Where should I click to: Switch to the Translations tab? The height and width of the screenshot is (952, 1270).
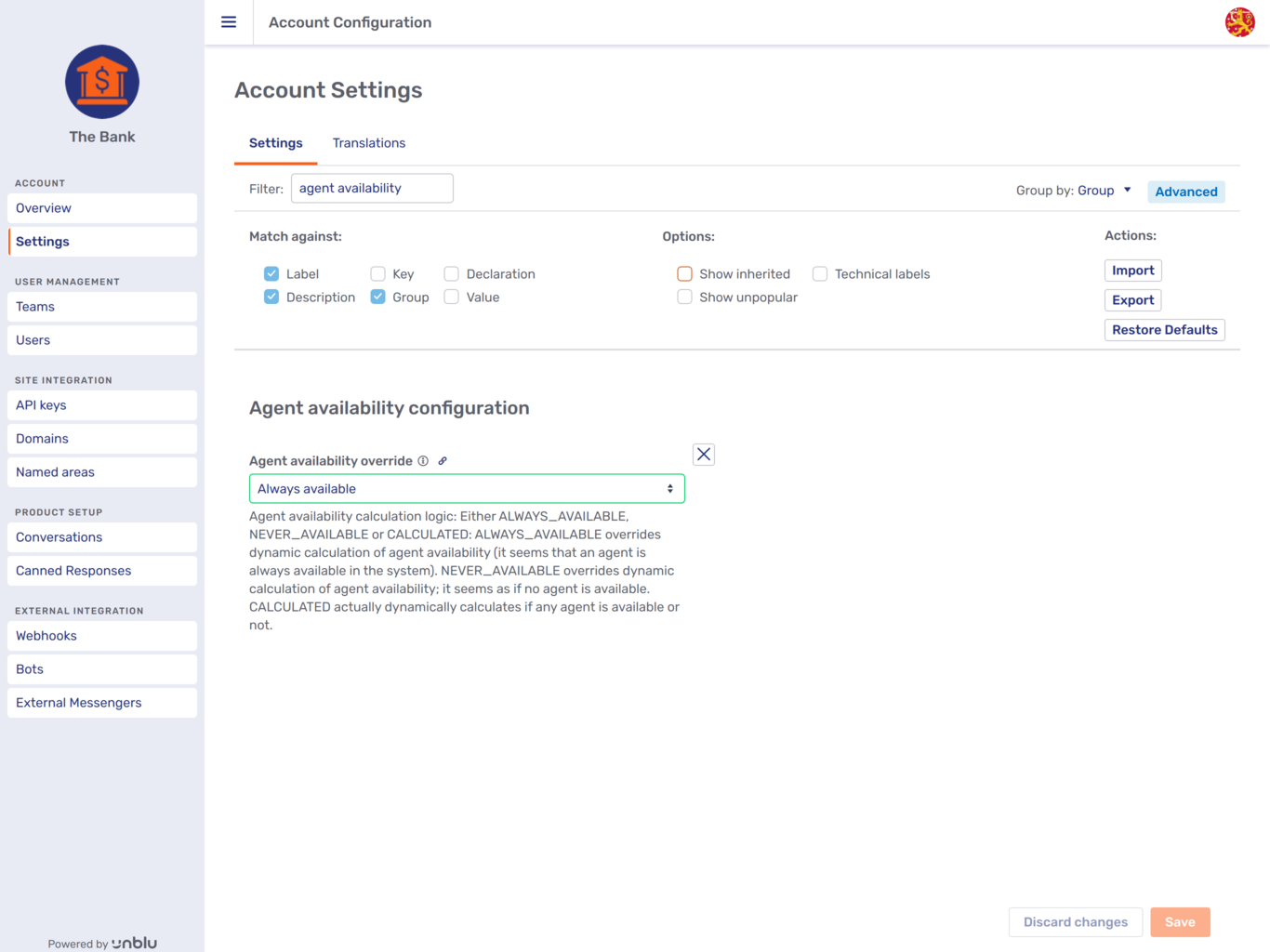369,142
